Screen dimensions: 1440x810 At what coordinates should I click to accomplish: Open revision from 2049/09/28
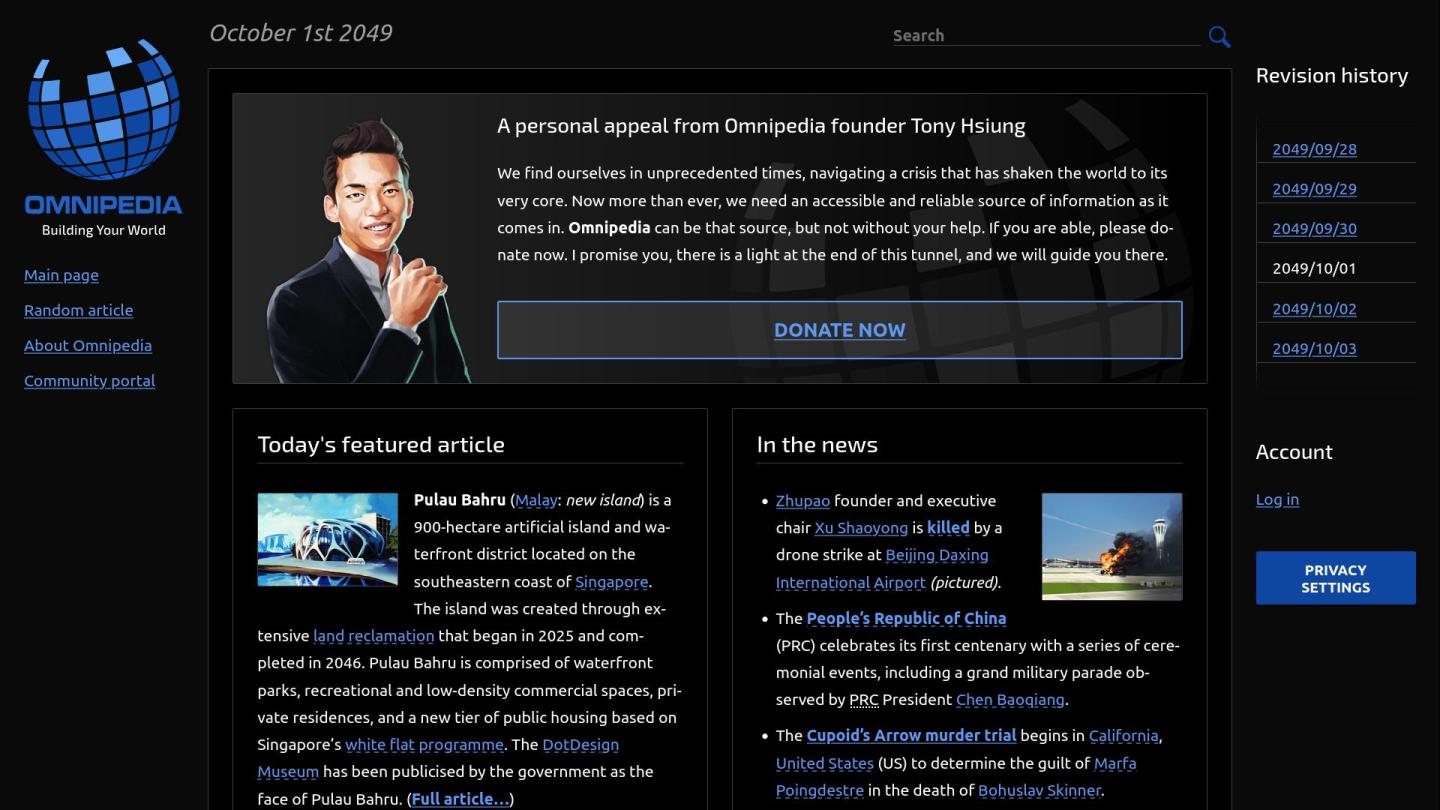(x=1313, y=149)
